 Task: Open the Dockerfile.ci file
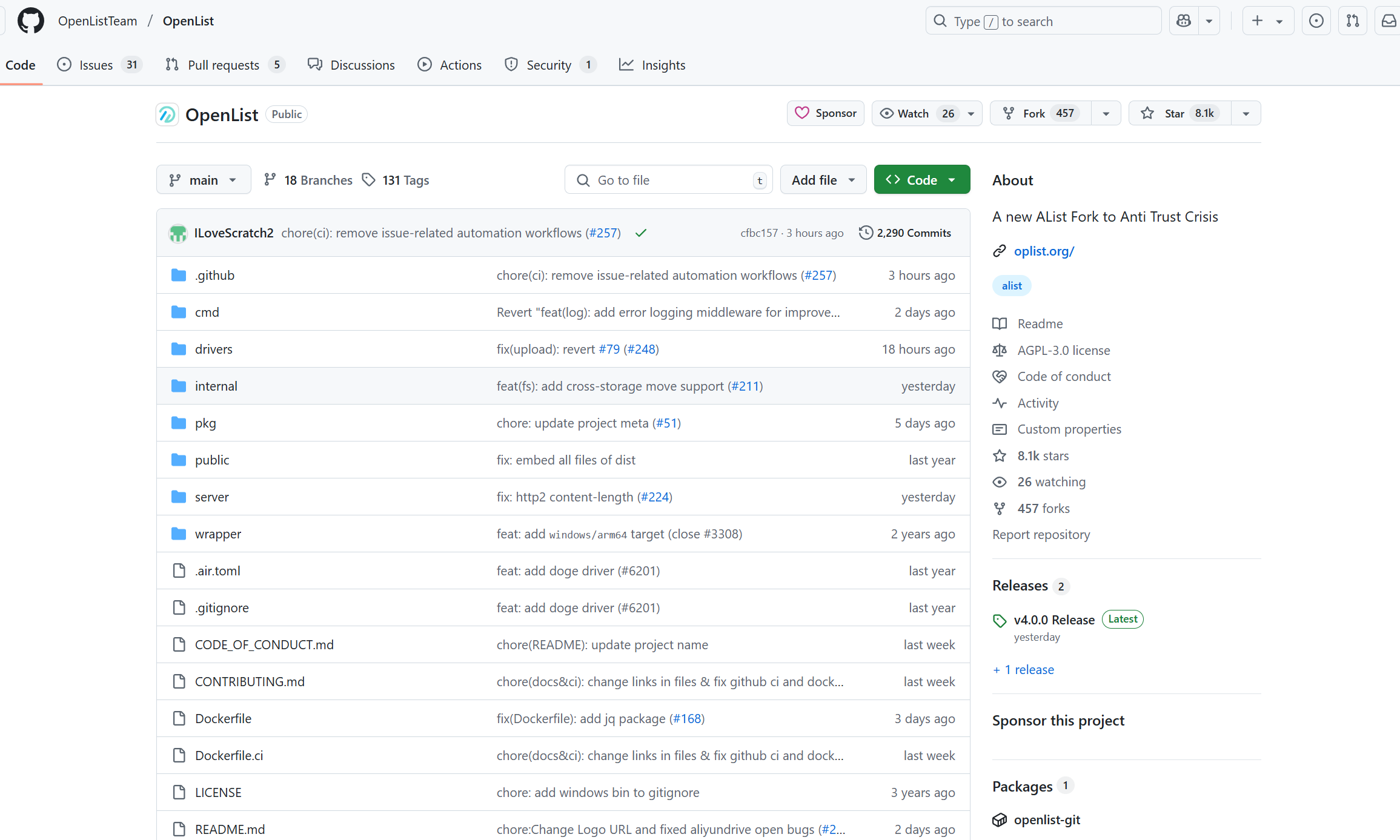point(229,755)
